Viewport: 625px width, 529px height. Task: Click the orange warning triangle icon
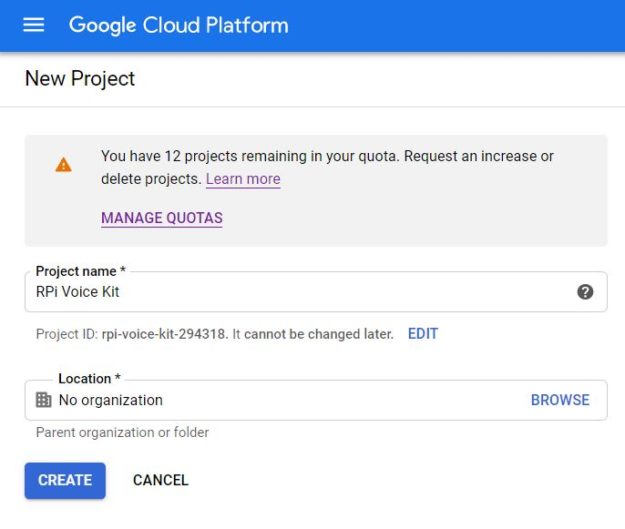pos(63,165)
